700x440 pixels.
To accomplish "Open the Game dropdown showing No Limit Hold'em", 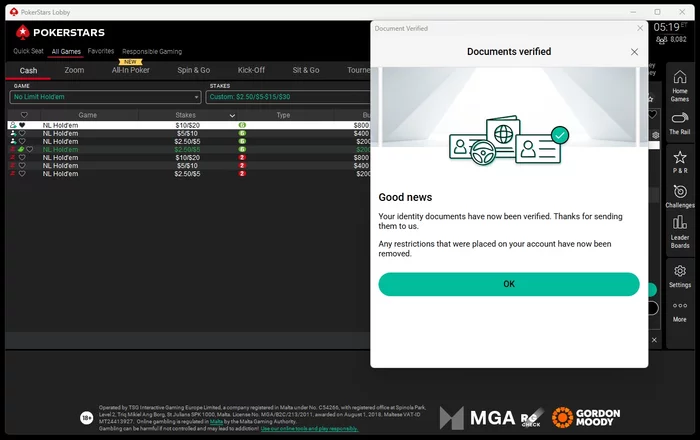I will point(105,97).
